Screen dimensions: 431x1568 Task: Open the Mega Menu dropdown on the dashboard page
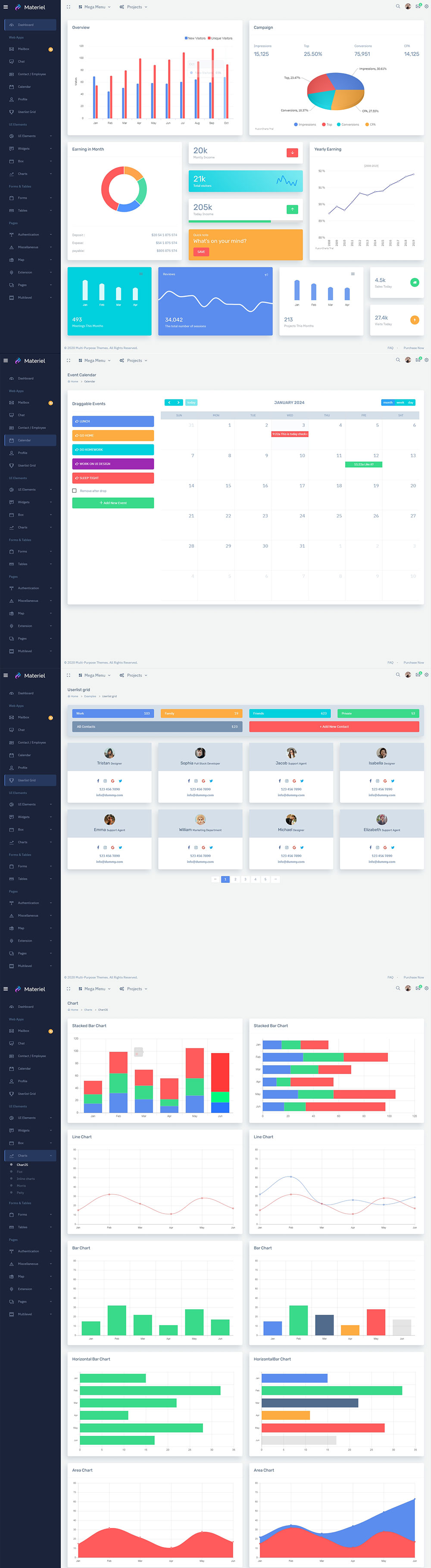point(94,7)
